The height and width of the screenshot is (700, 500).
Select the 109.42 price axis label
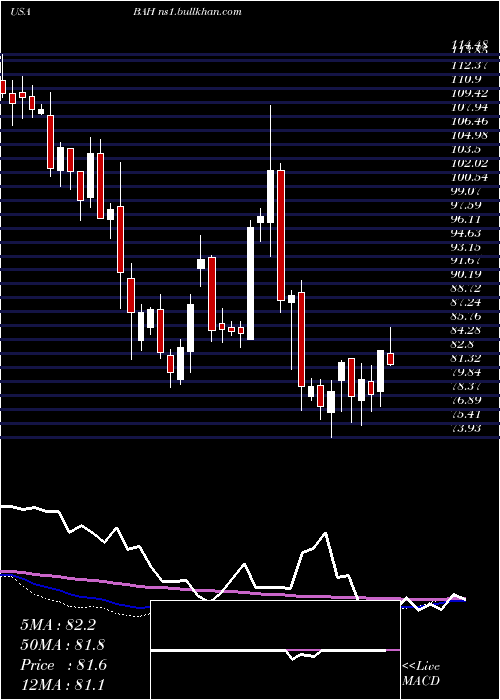(470, 93)
